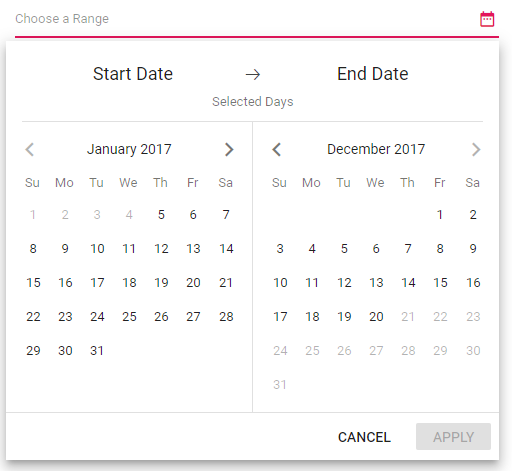
Task: Click the CANCEL button
Action: [364, 437]
